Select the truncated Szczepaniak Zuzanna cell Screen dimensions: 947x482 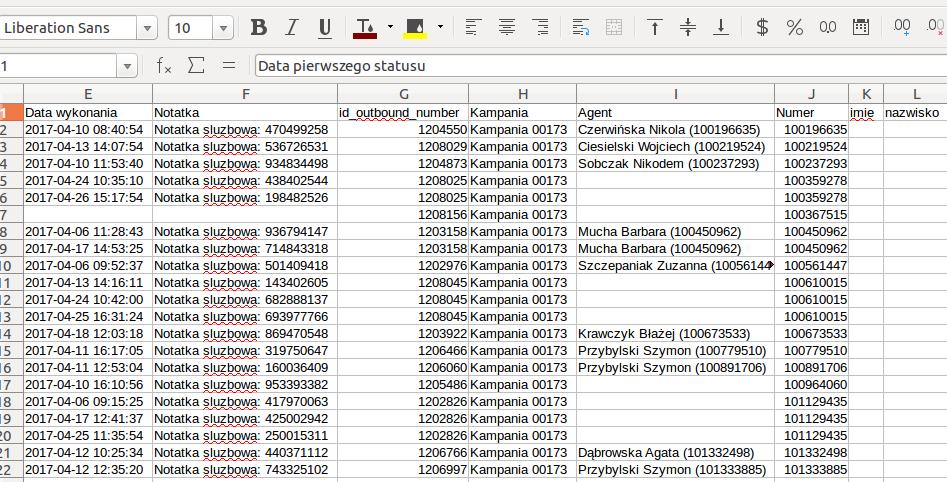click(676, 266)
